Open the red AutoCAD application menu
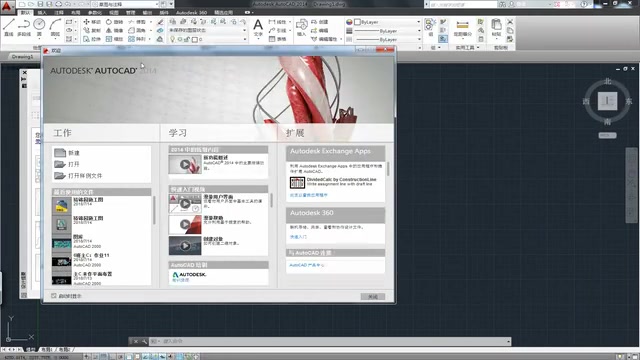640x360 pixels. coord(7,7)
